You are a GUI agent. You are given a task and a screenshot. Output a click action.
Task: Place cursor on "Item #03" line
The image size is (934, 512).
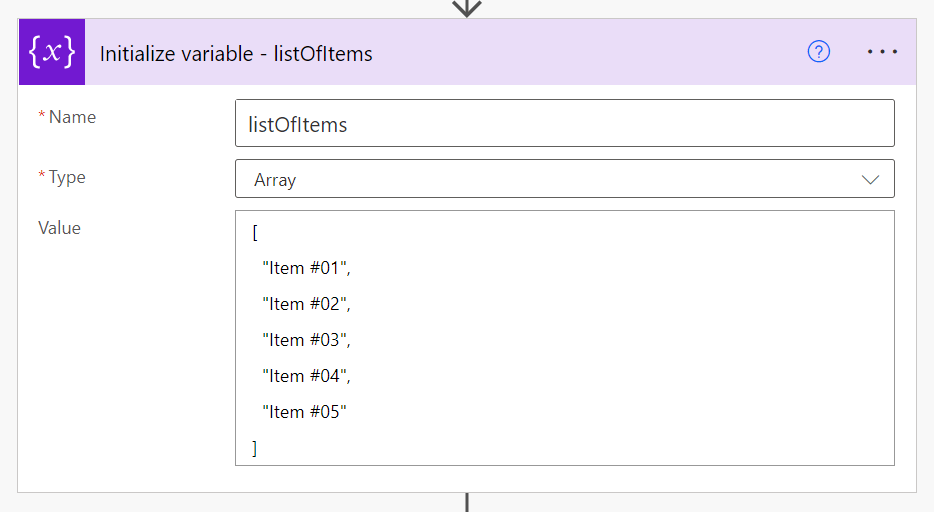click(306, 340)
